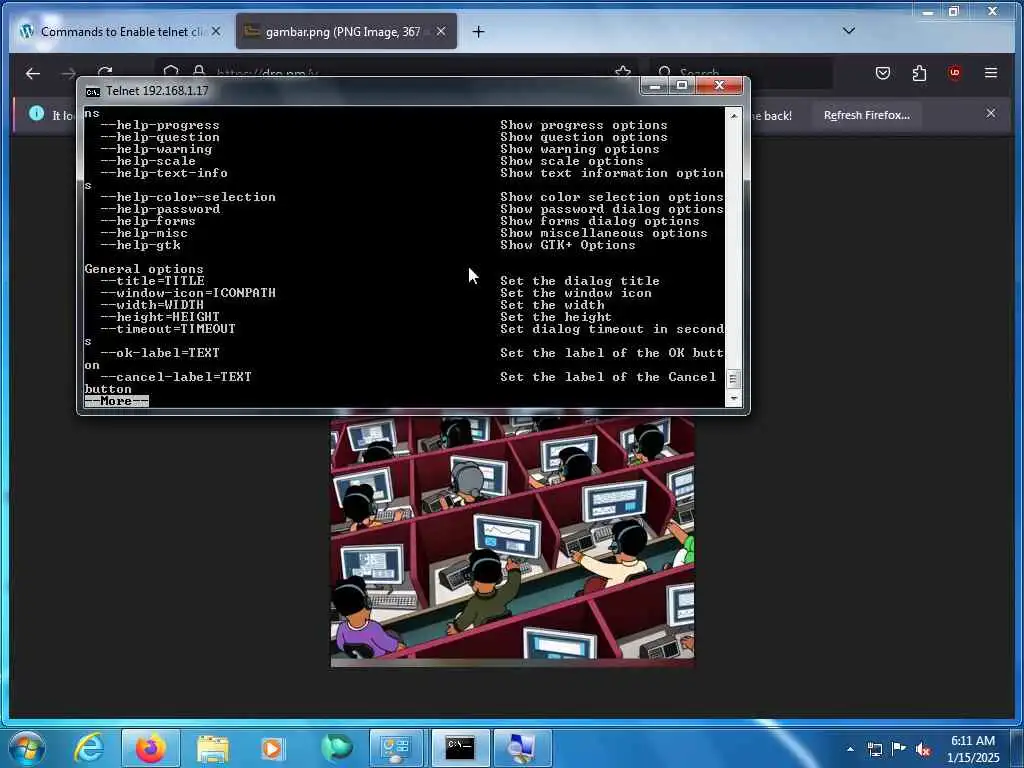Launch Internet Explorer from taskbar
Viewport: 1024px width, 768px height.
89,748
